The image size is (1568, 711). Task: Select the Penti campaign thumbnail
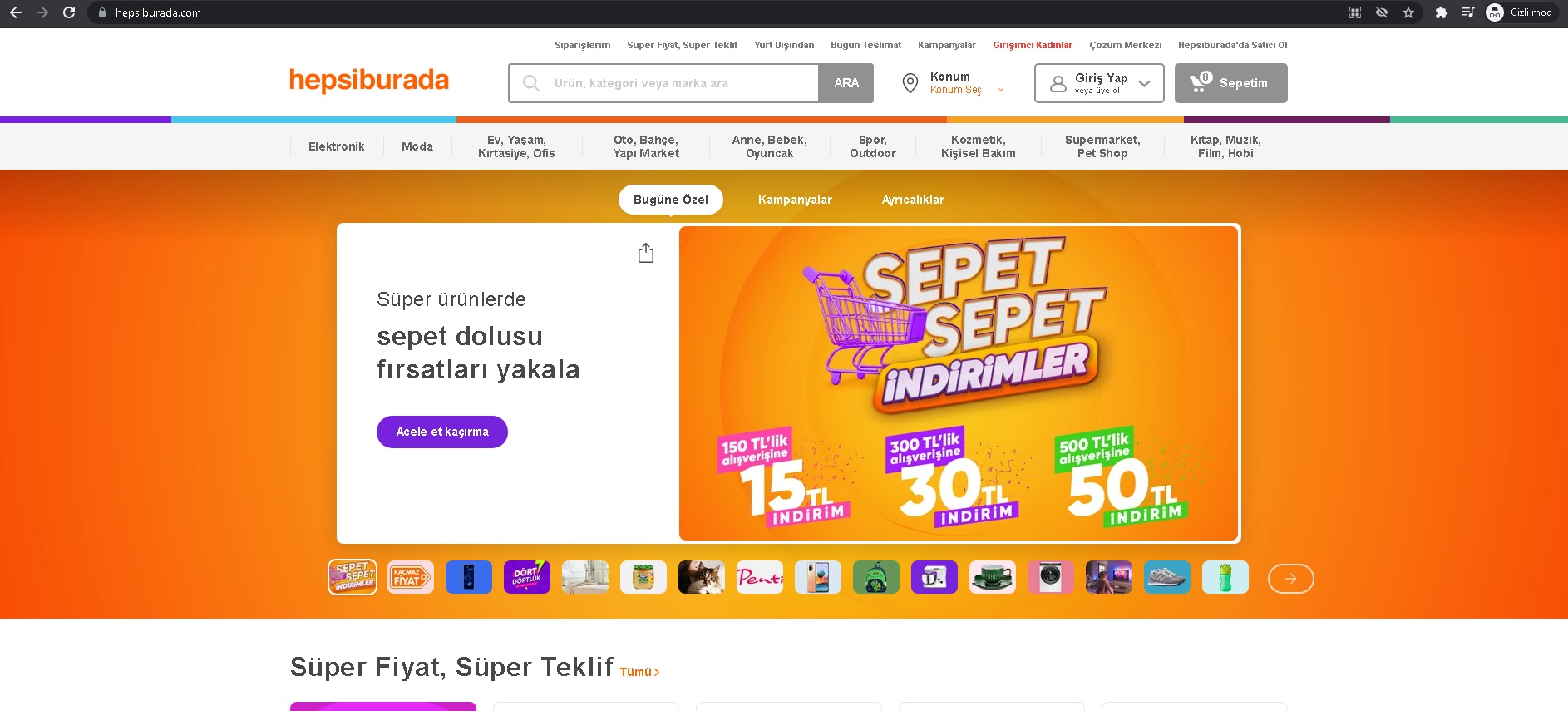click(x=760, y=577)
